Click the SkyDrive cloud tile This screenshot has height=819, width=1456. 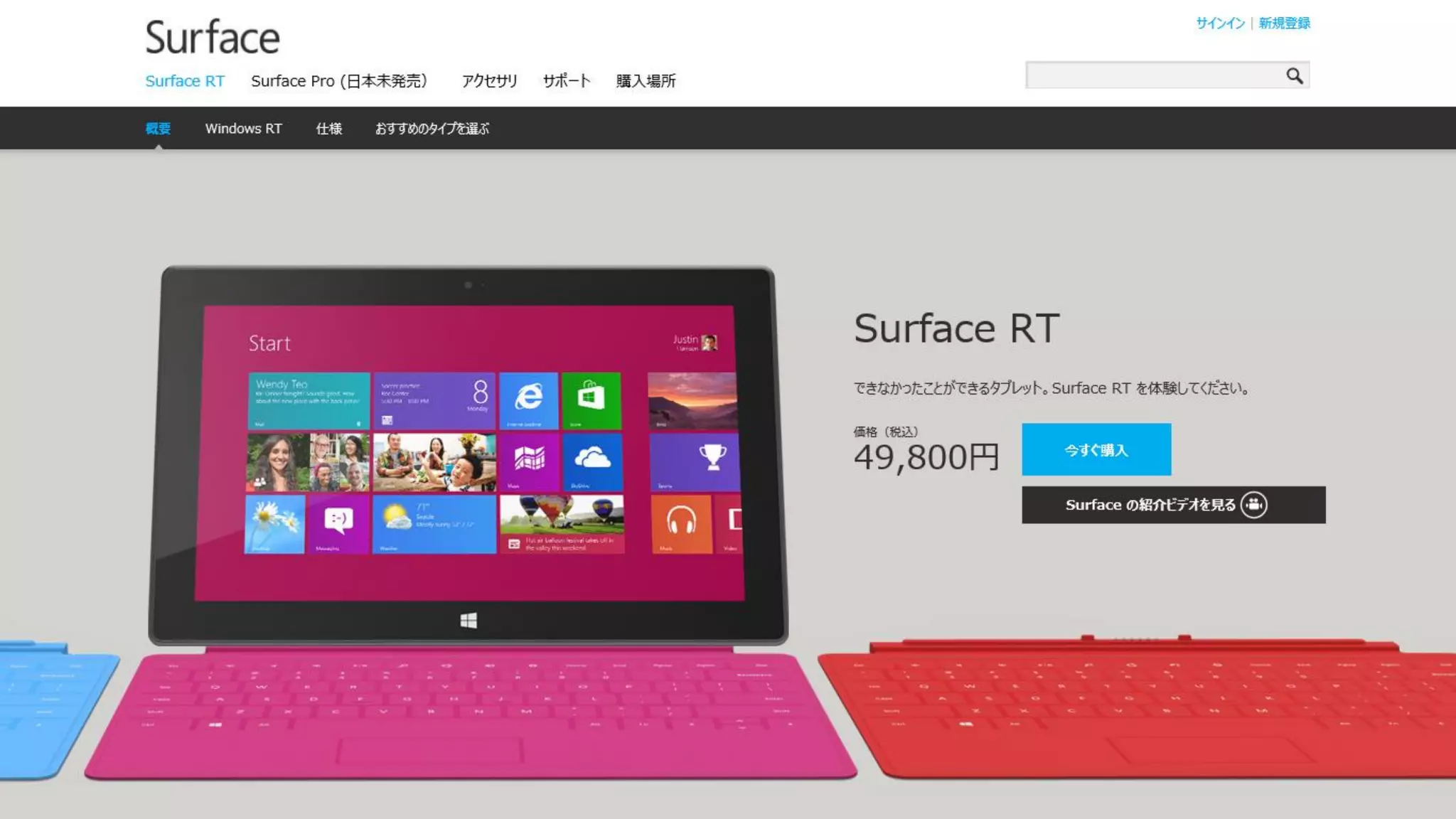point(592,462)
